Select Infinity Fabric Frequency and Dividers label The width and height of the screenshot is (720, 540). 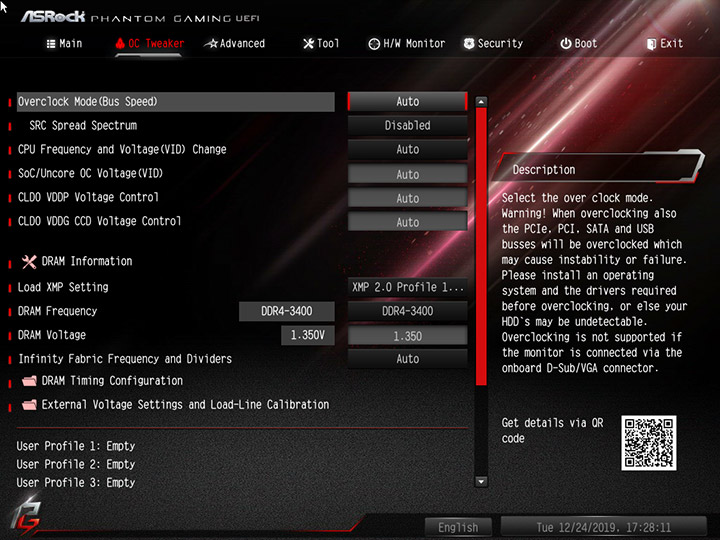coord(125,359)
